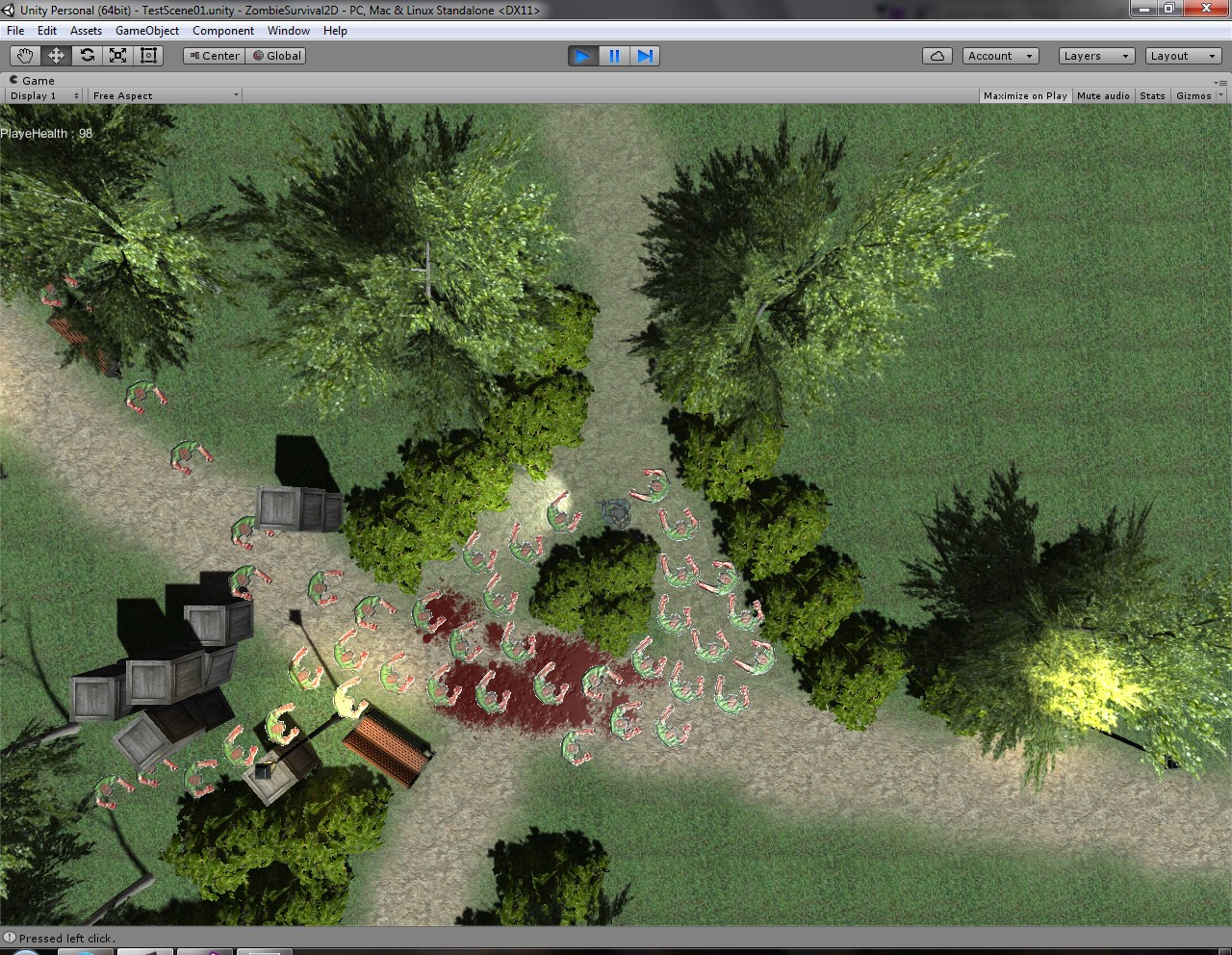Open the Assets menu

(x=86, y=31)
